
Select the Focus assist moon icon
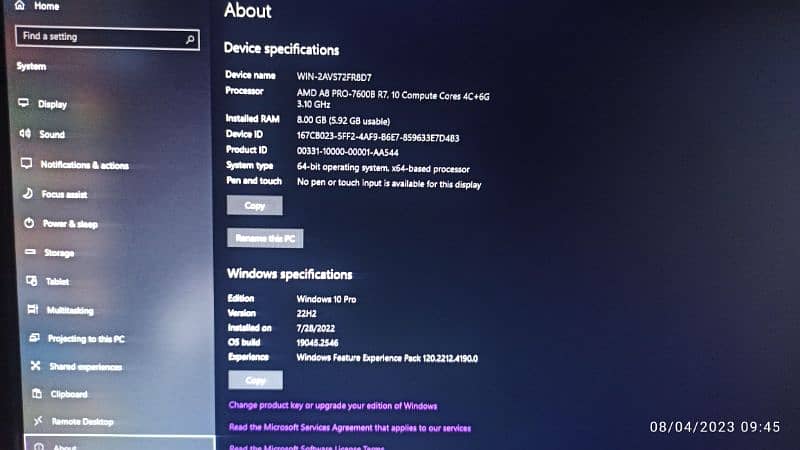pyautogui.click(x=28, y=193)
